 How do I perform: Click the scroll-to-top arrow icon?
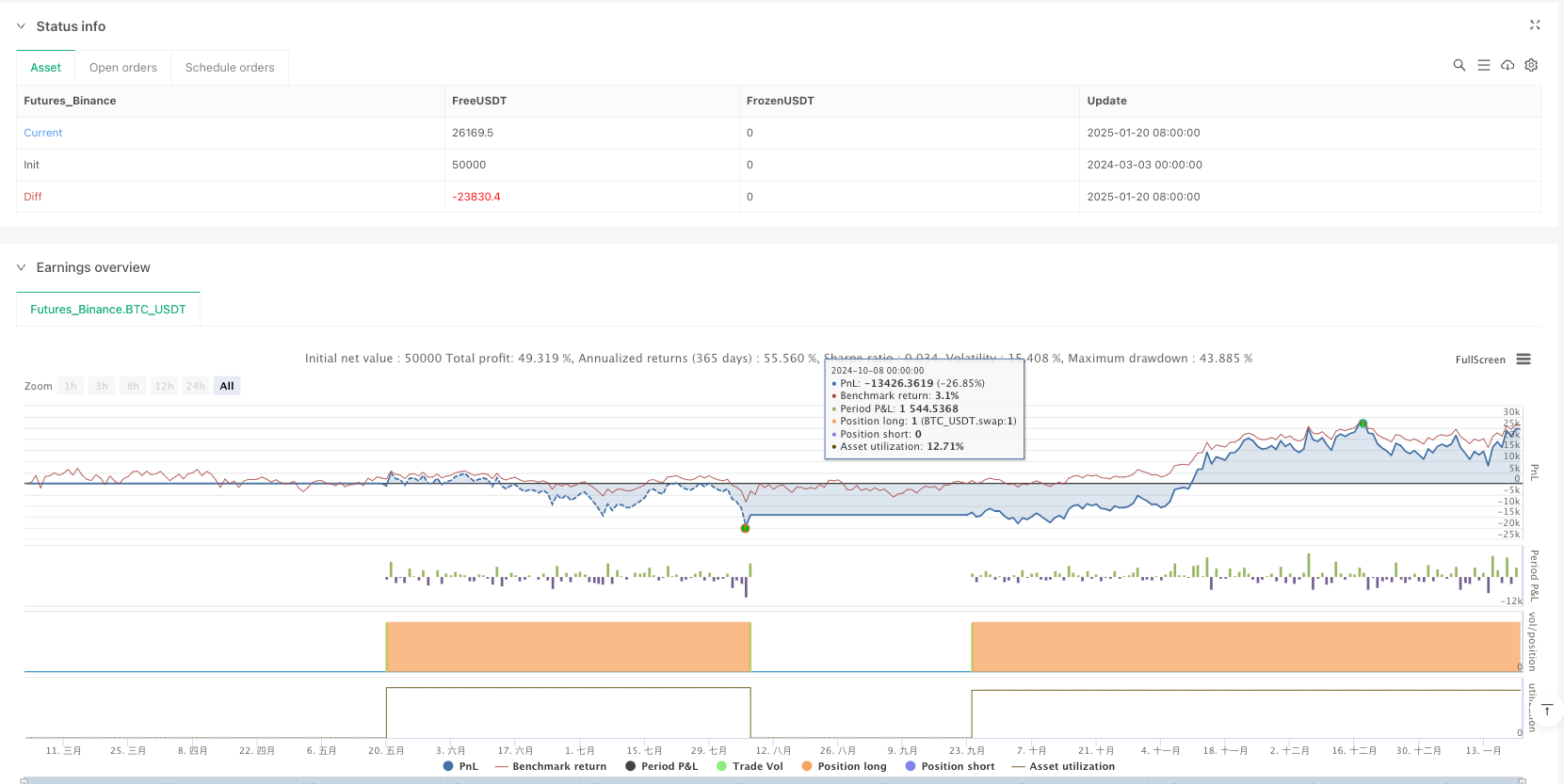(x=1546, y=710)
